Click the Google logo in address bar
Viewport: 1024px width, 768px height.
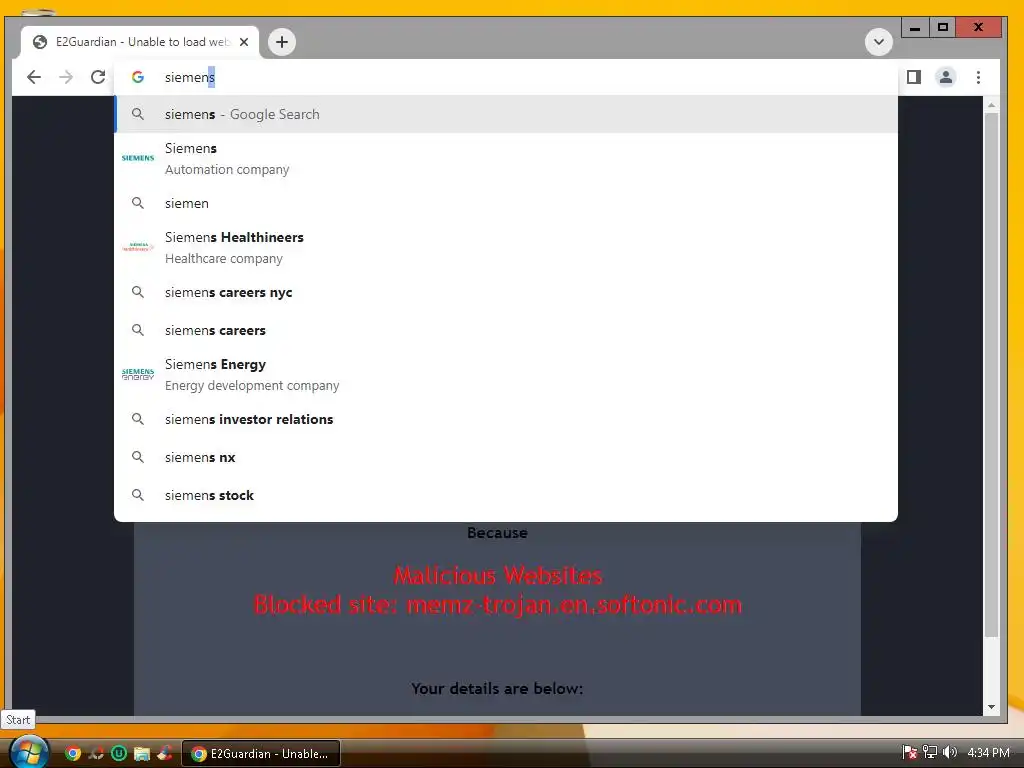click(138, 77)
